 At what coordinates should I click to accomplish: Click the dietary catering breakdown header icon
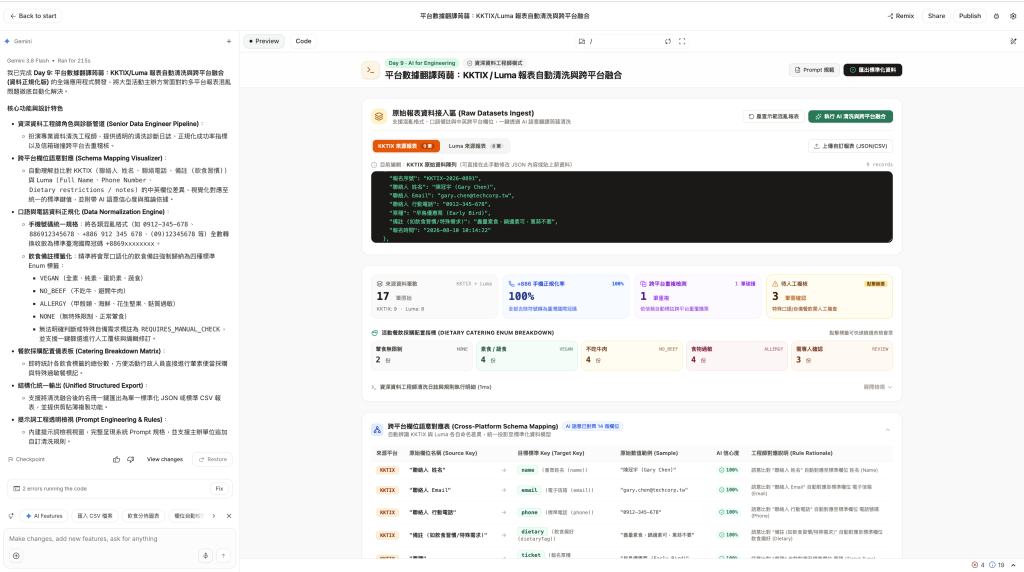[374, 333]
